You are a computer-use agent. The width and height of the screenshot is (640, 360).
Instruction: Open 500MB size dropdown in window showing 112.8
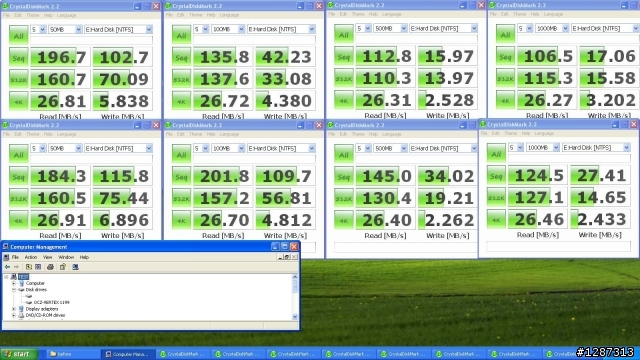click(x=404, y=28)
